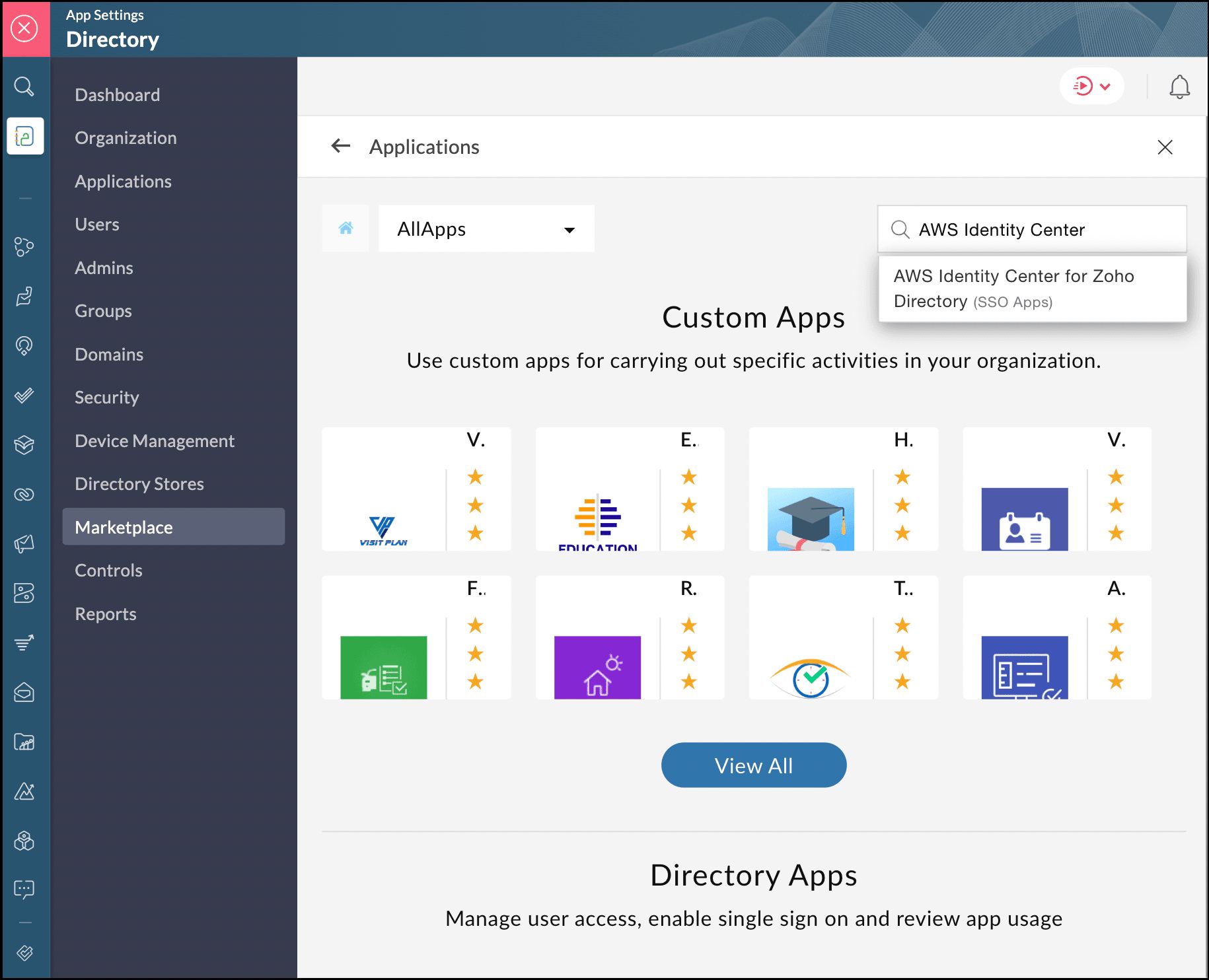
Task: Open the Domains section
Action: (109, 355)
